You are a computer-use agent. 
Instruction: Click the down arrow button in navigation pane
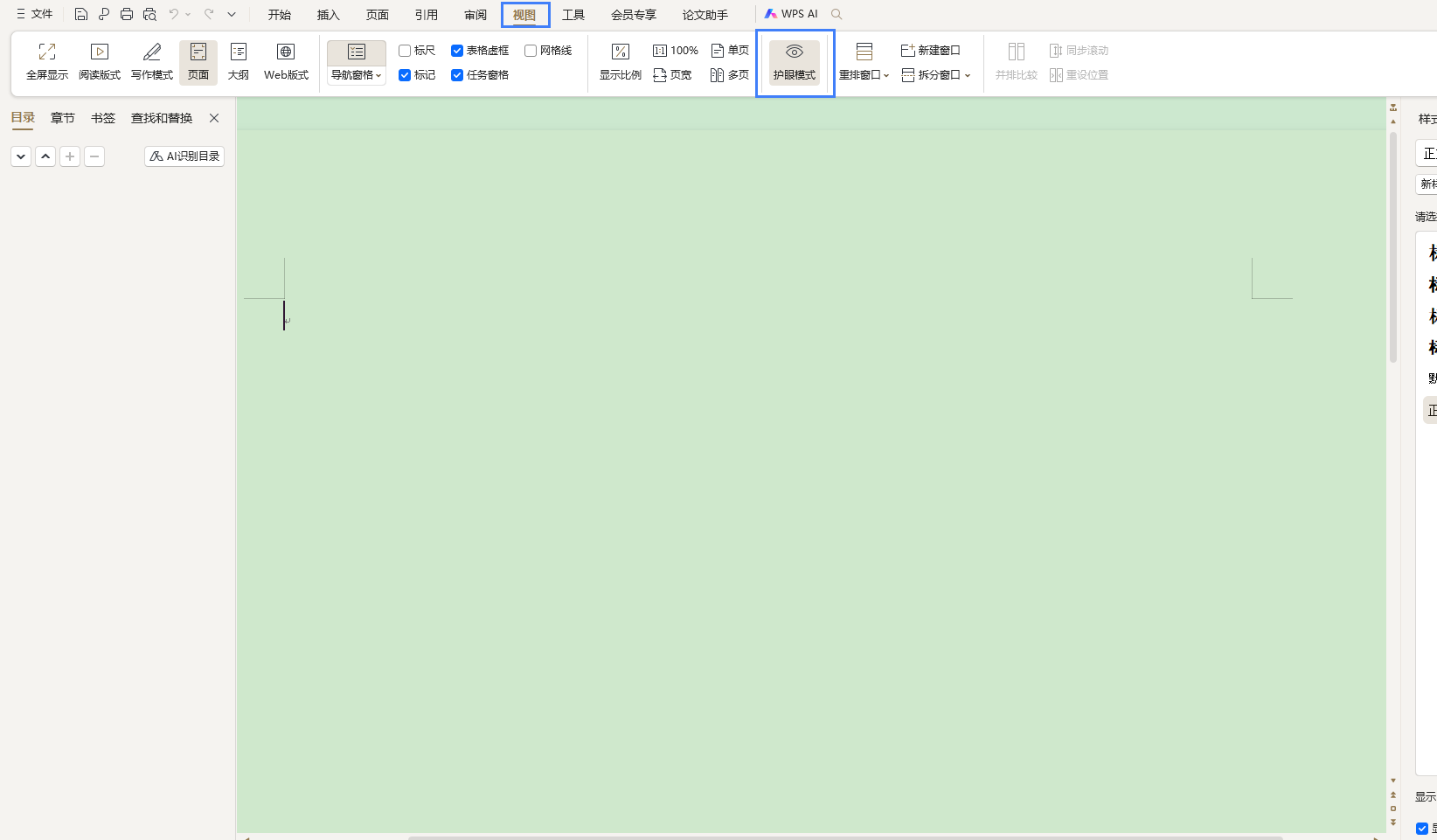[x=21, y=156]
